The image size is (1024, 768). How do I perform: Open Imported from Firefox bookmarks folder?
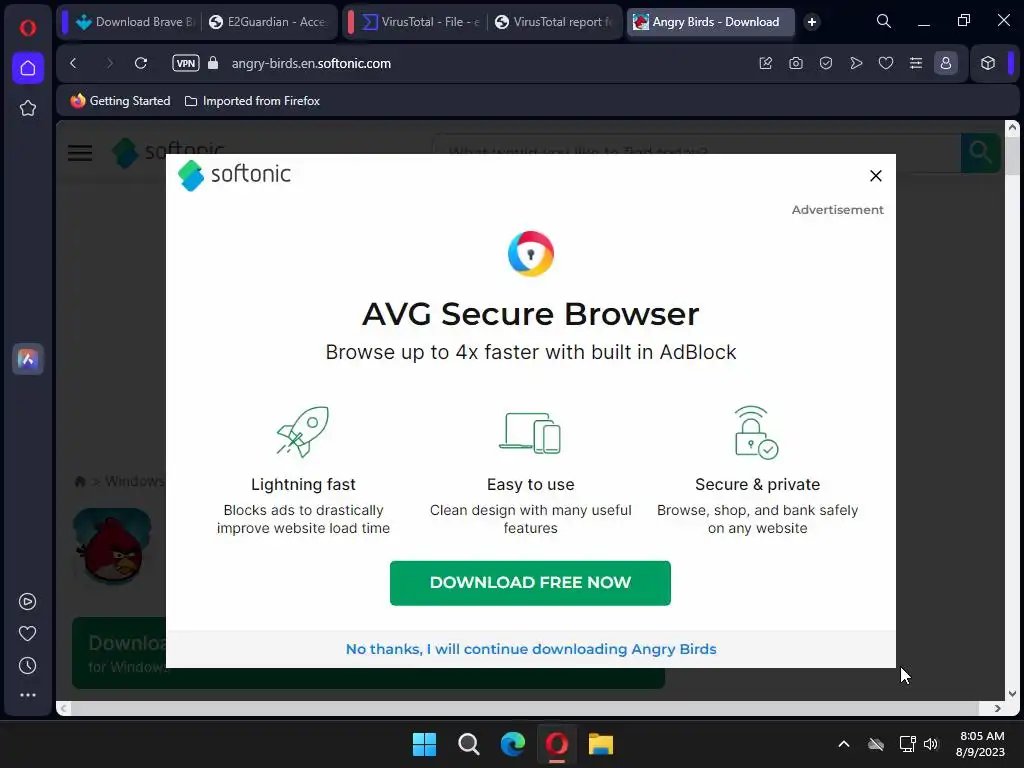252,101
